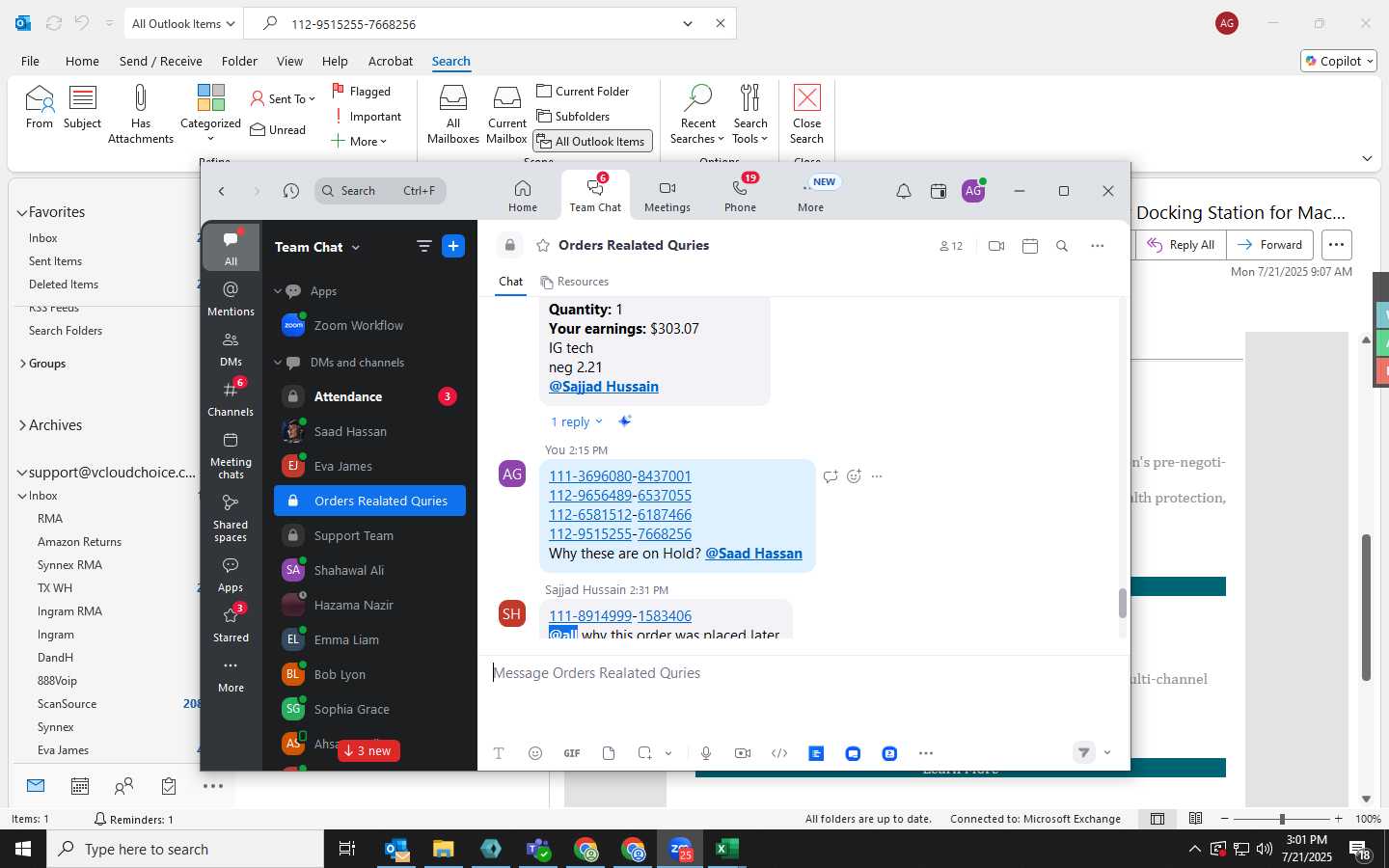Screen dimensions: 1389x868
Task: Set search scope to All Mailboxes
Action: pyautogui.click(x=452, y=114)
